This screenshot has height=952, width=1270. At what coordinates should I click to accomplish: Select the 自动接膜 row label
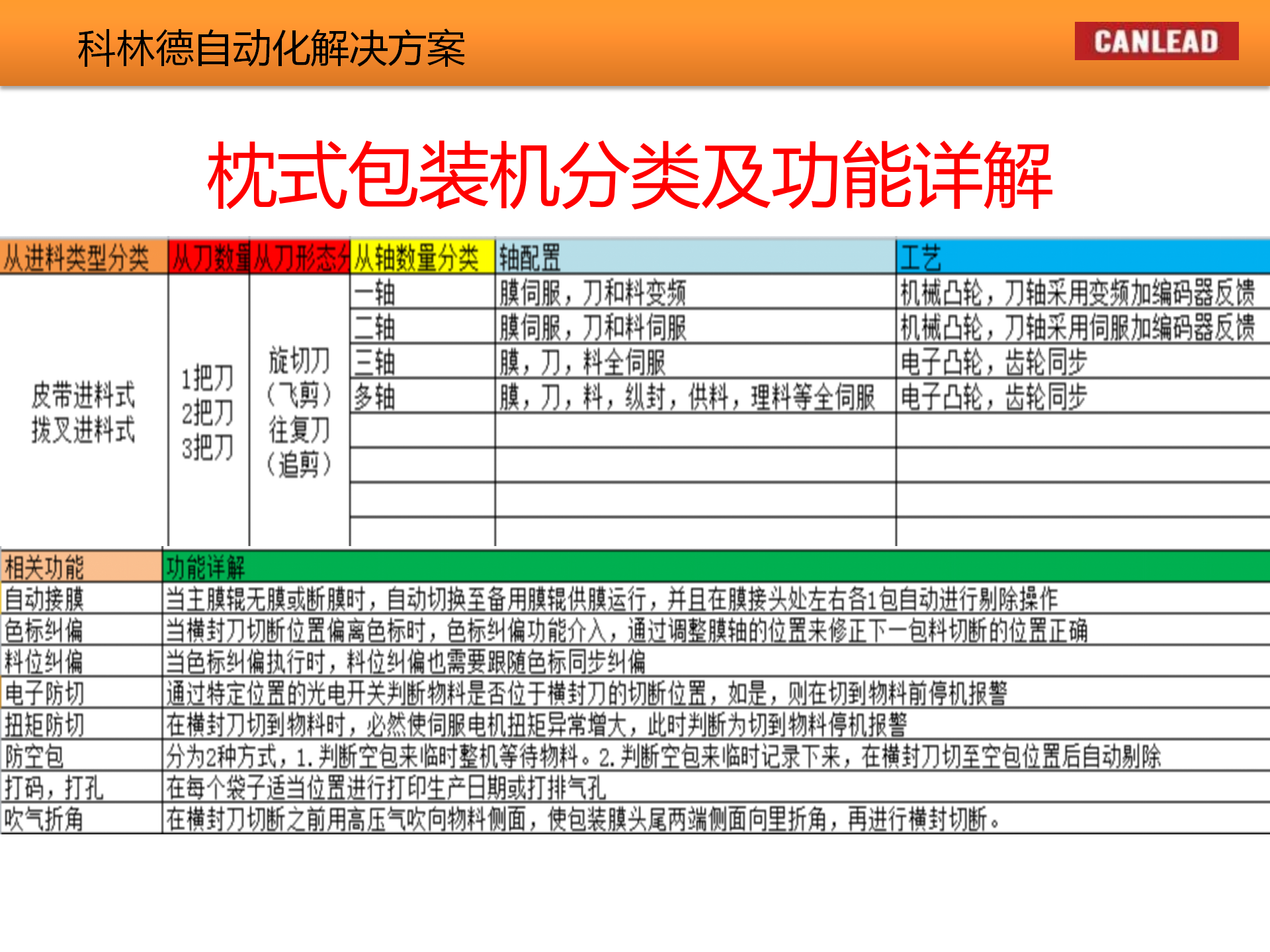pos(81,598)
